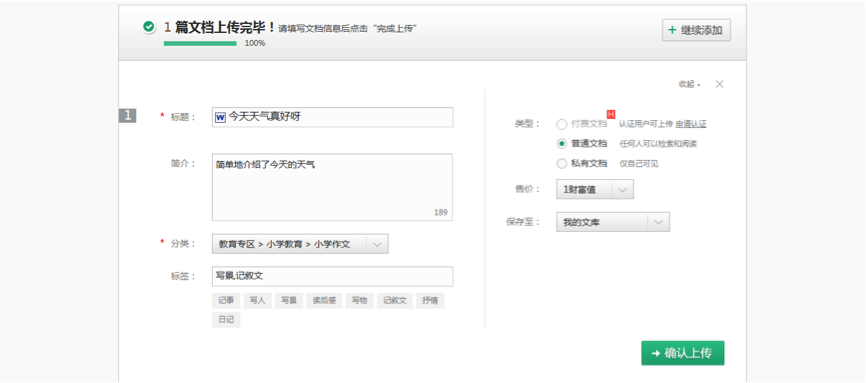Select the 私有文档 radio button
This screenshot has width=866, height=383.
[562, 164]
